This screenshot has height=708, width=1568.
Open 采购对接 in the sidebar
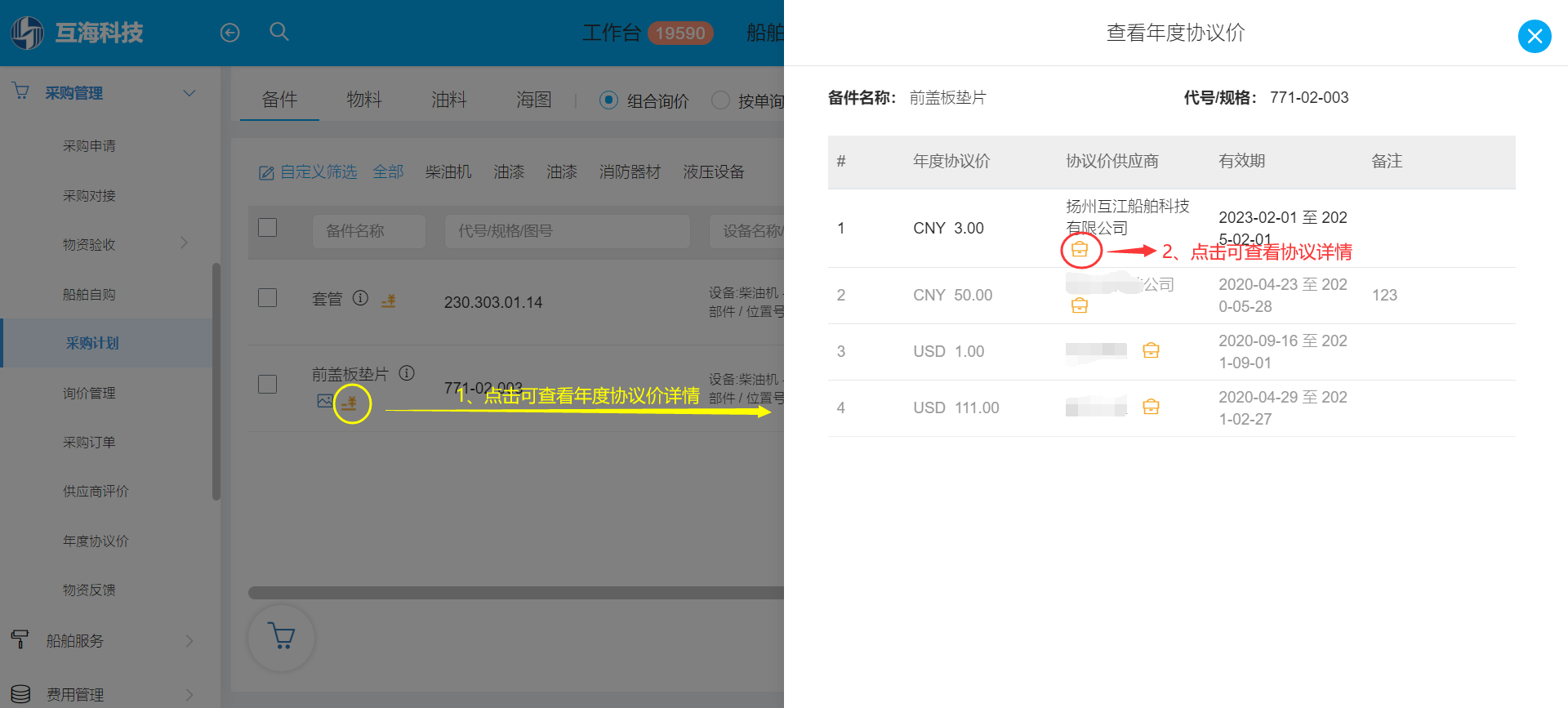coord(89,196)
